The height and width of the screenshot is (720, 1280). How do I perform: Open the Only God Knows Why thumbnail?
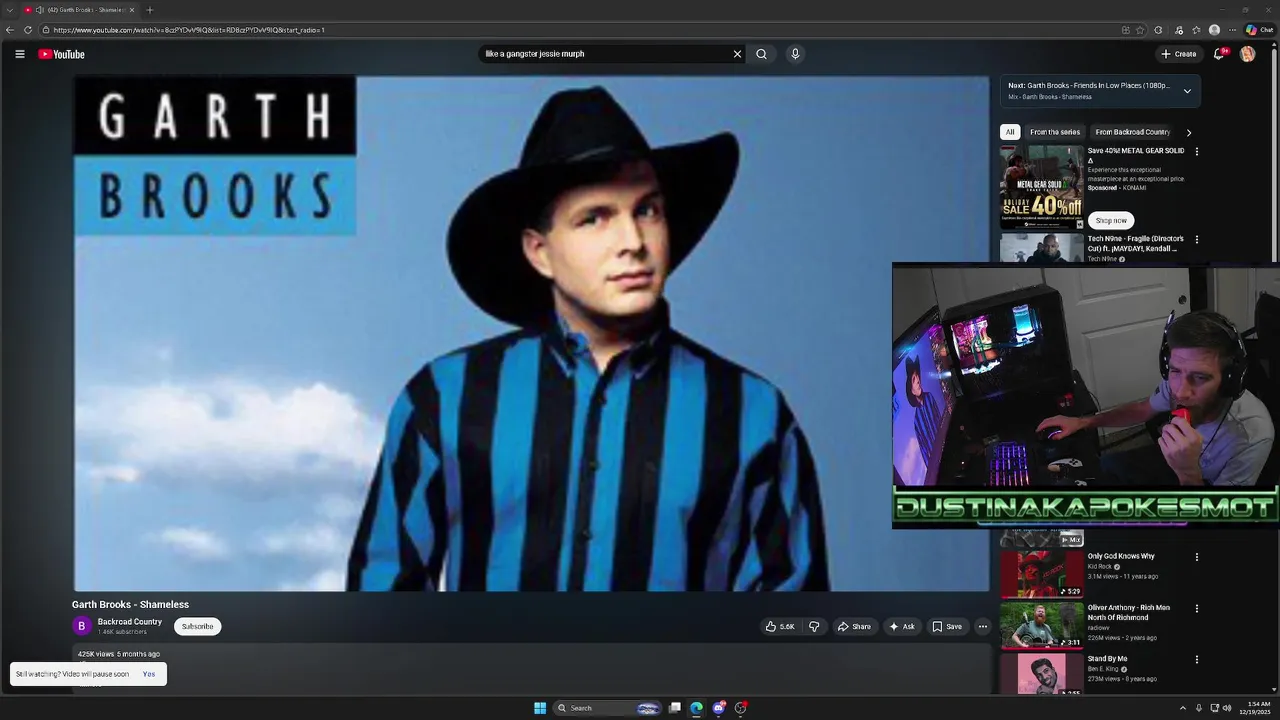pos(1041,573)
